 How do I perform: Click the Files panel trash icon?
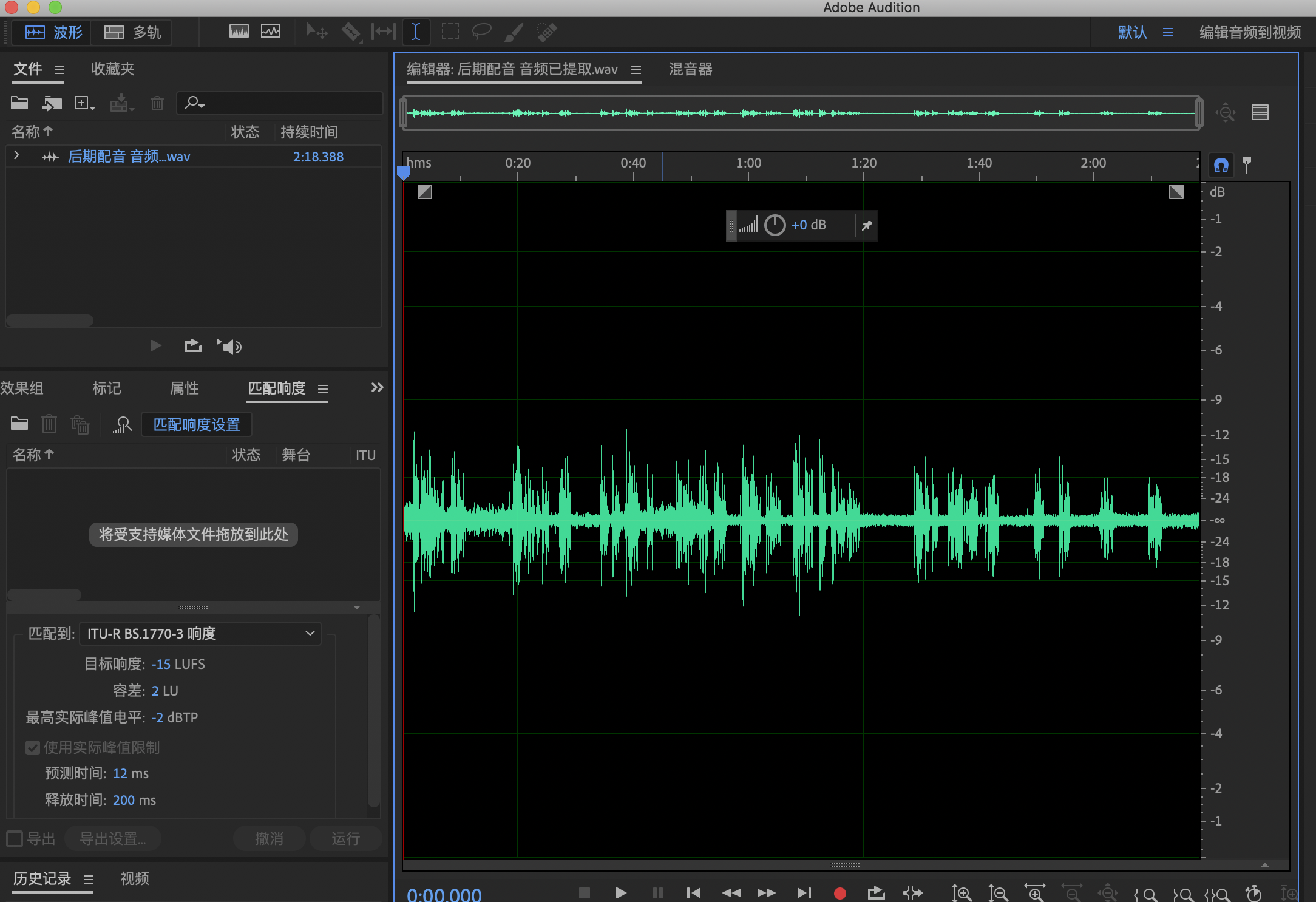(x=157, y=103)
